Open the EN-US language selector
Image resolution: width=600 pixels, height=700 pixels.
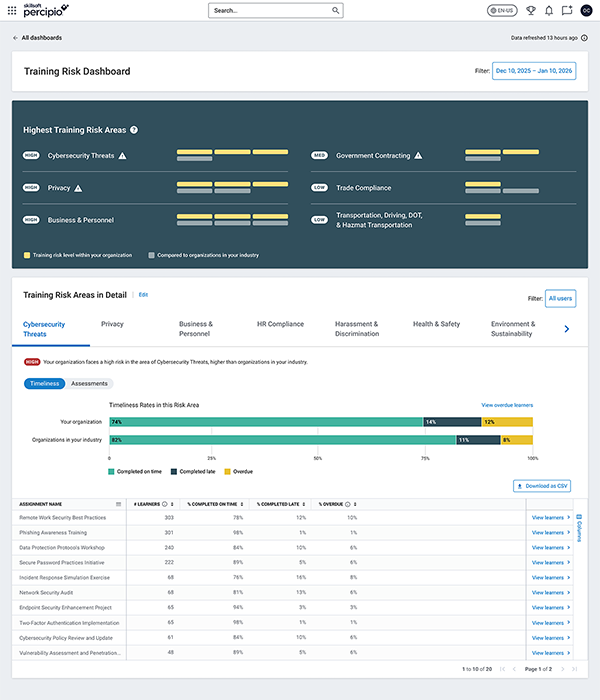[x=503, y=10]
